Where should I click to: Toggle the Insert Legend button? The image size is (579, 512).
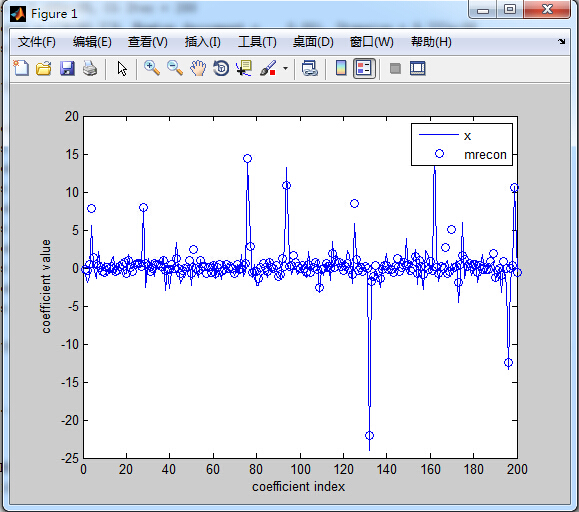[364, 68]
